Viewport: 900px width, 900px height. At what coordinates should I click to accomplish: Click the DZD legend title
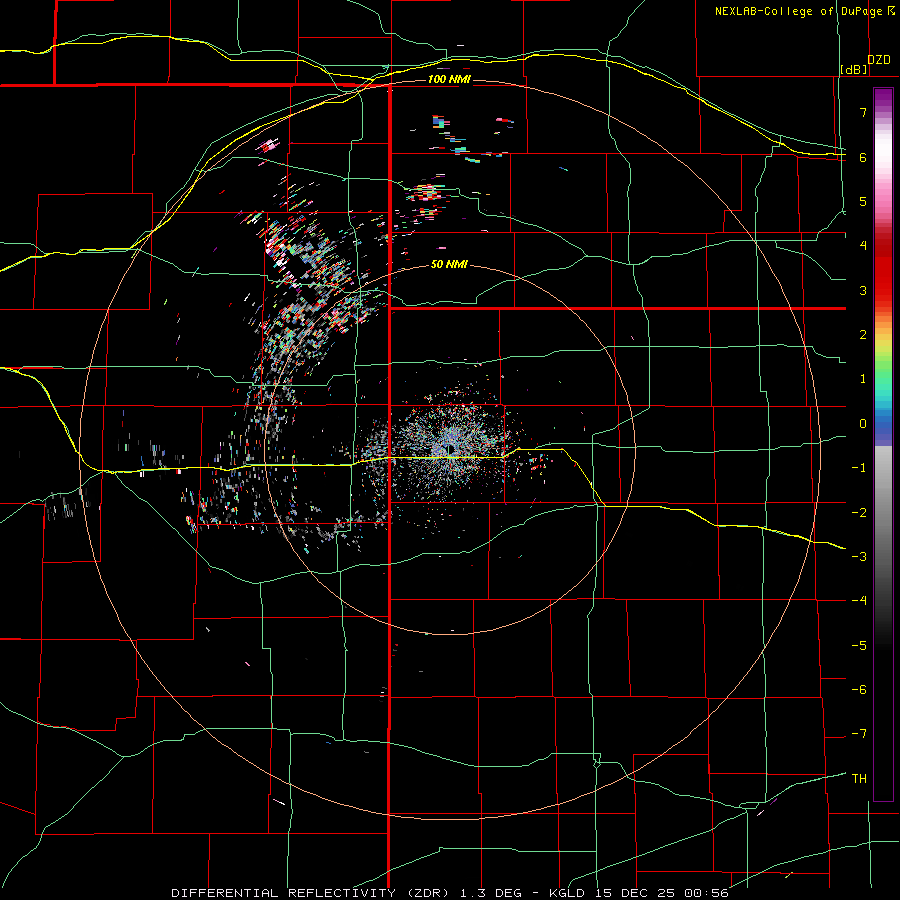(879, 60)
